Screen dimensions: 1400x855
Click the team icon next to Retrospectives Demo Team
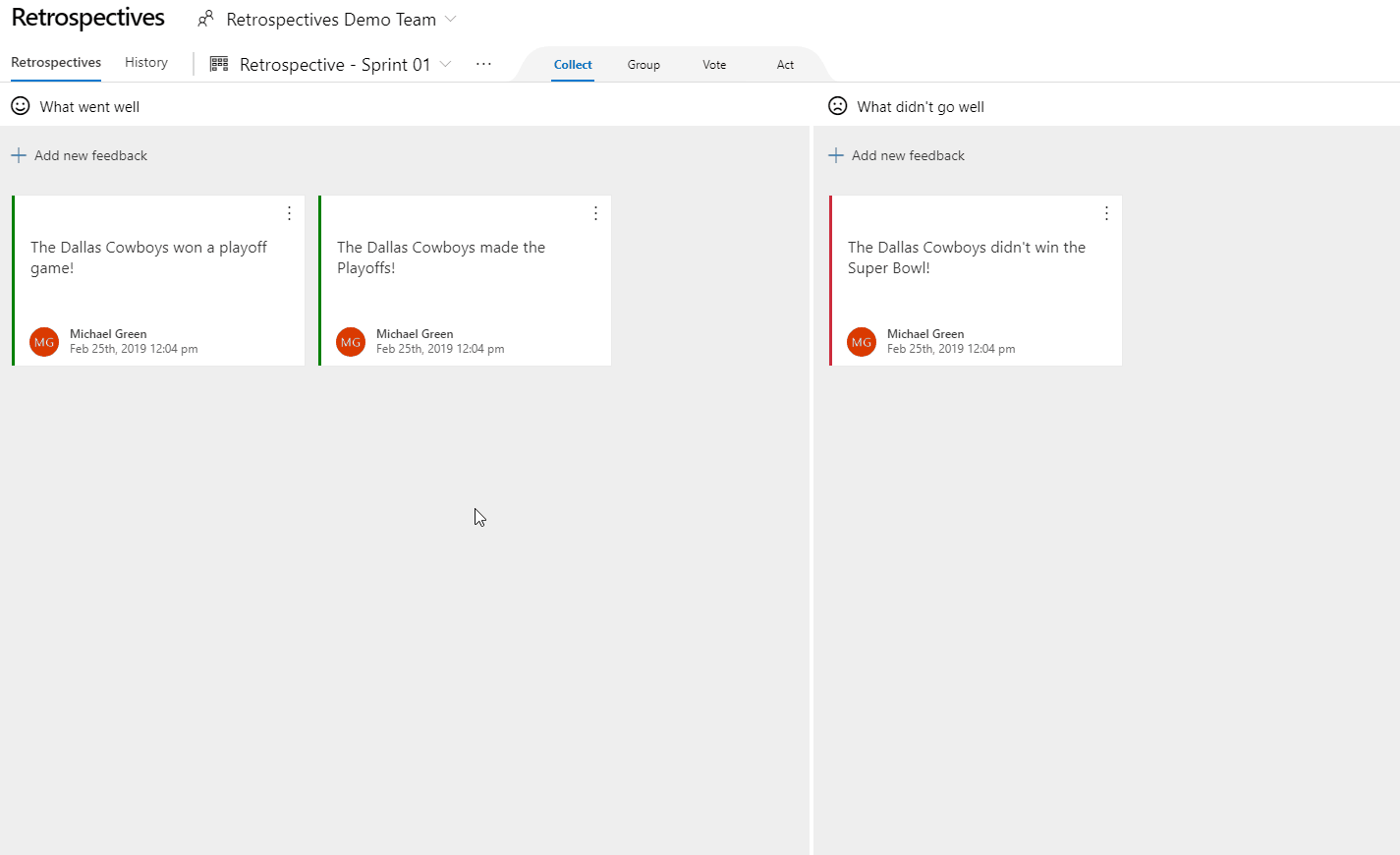click(x=205, y=19)
